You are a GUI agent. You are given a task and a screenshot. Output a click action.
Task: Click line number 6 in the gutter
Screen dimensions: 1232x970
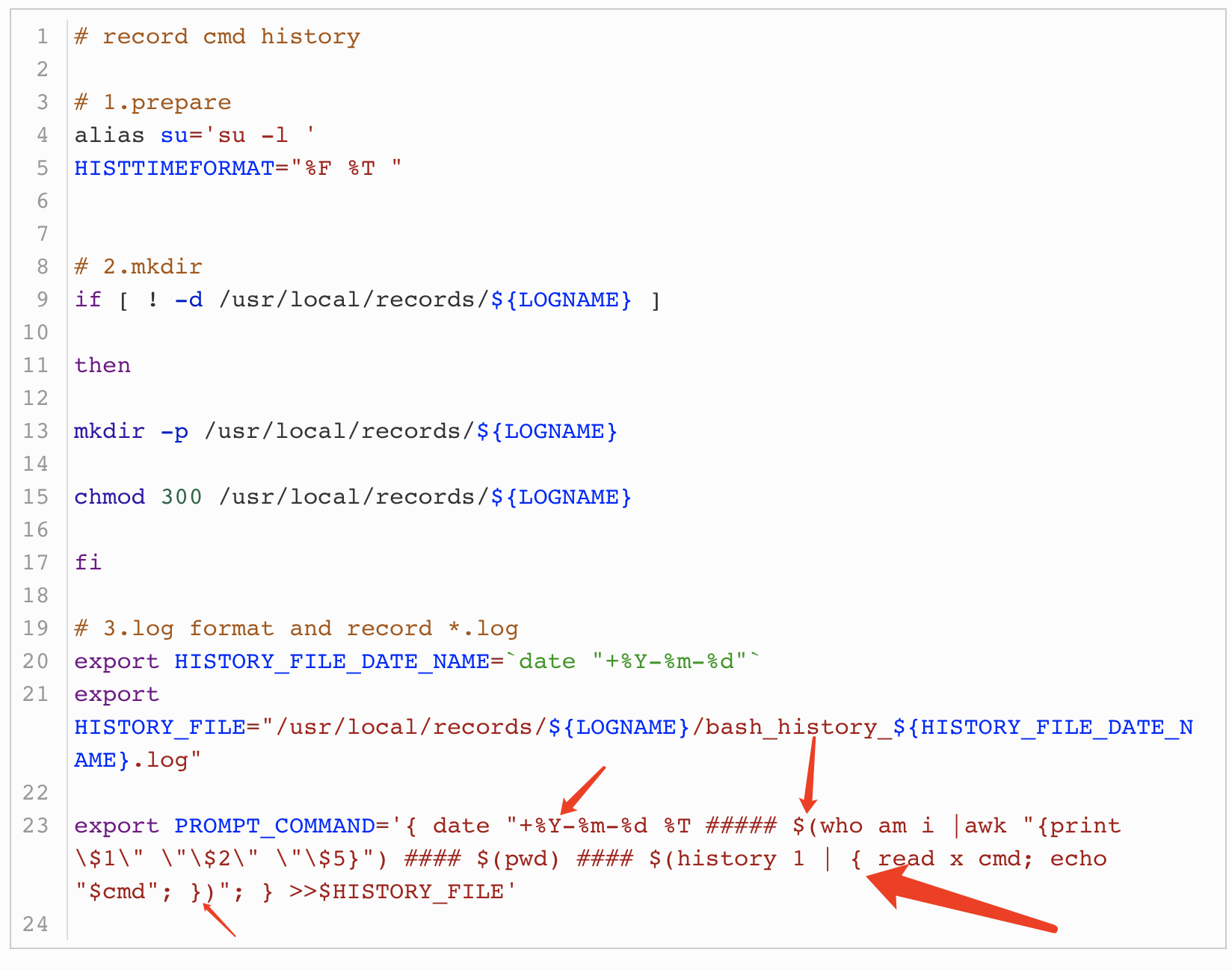click(x=43, y=201)
